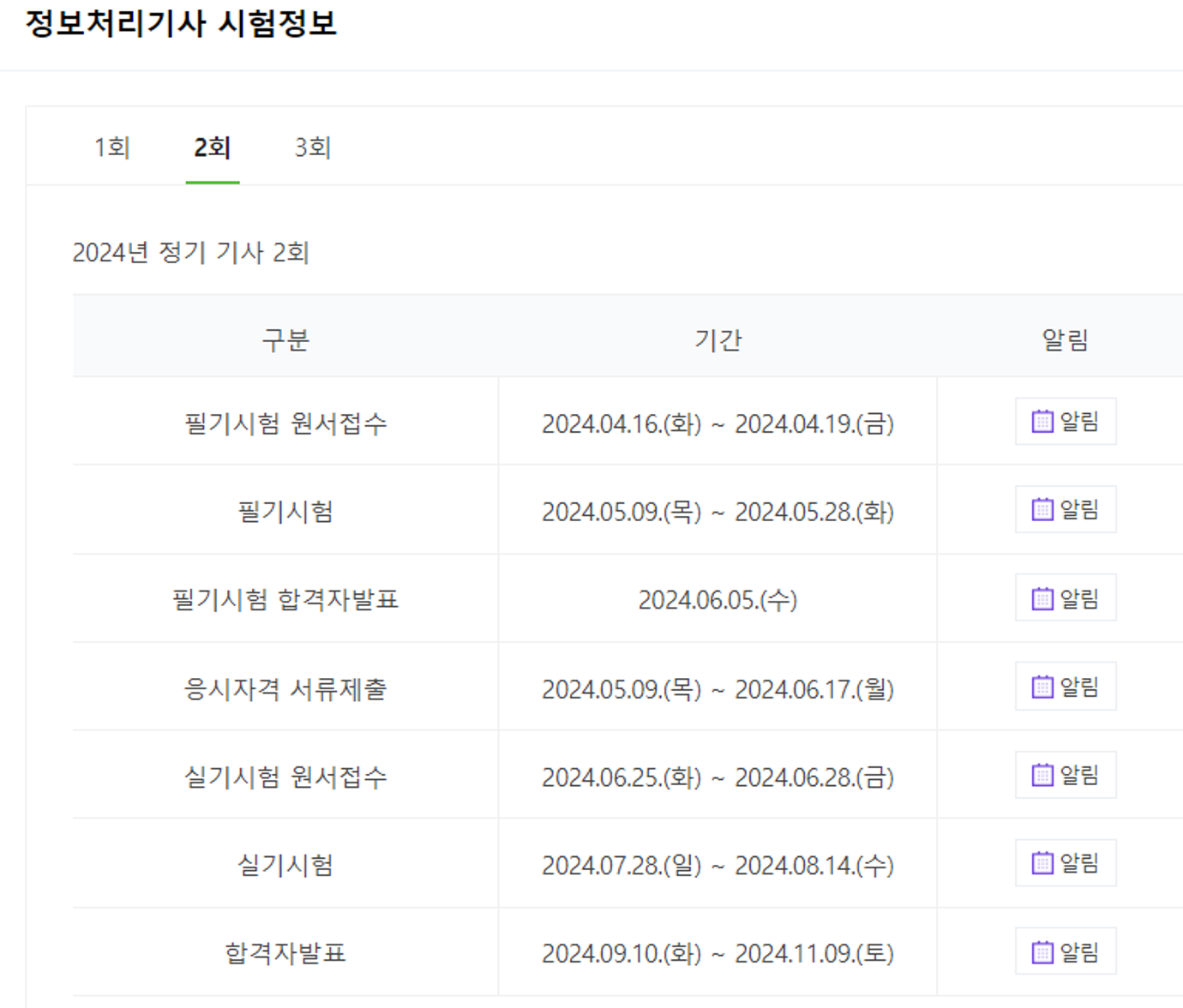Click 알림 button in the 필기시험 row

click(1066, 510)
